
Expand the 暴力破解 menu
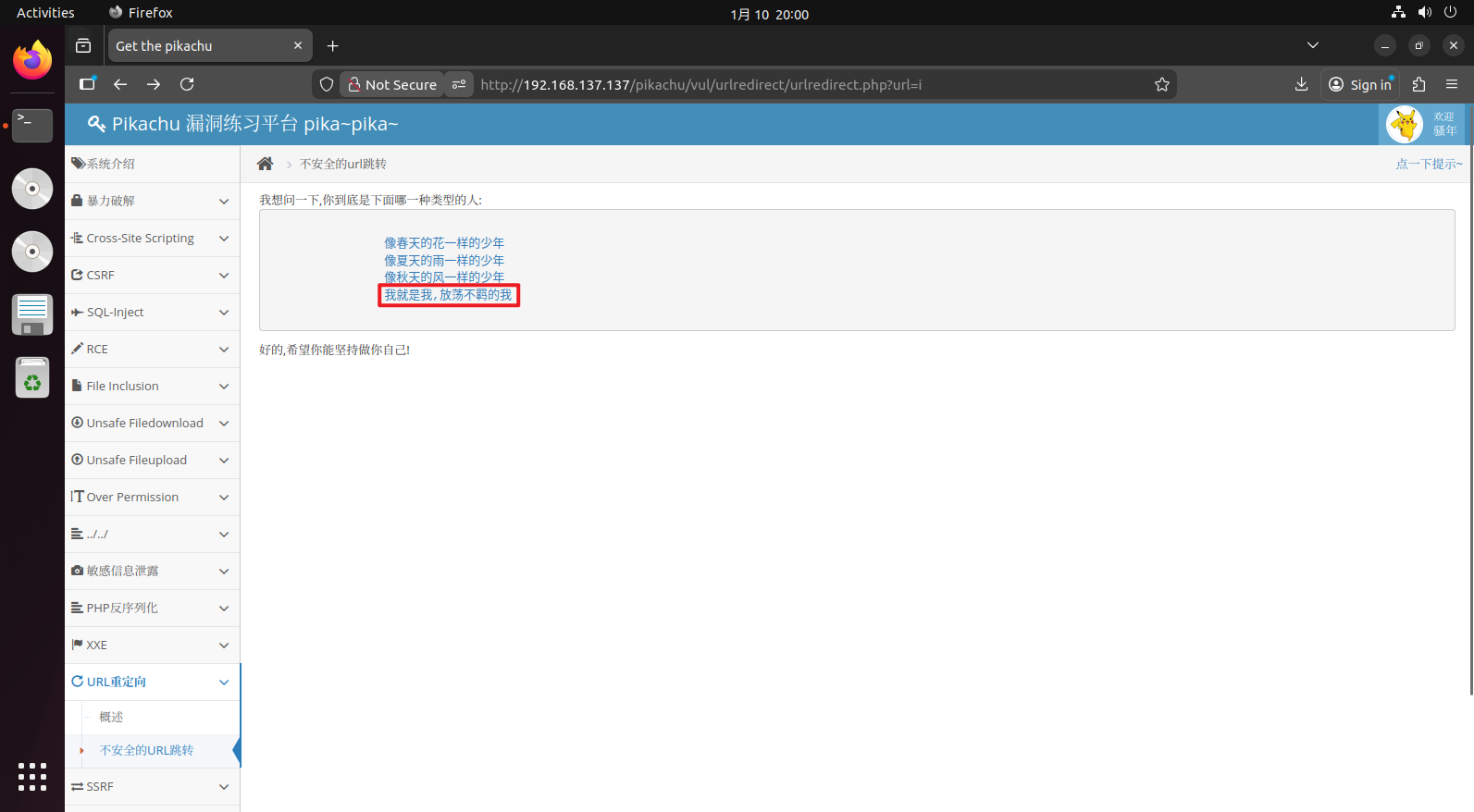point(153,201)
